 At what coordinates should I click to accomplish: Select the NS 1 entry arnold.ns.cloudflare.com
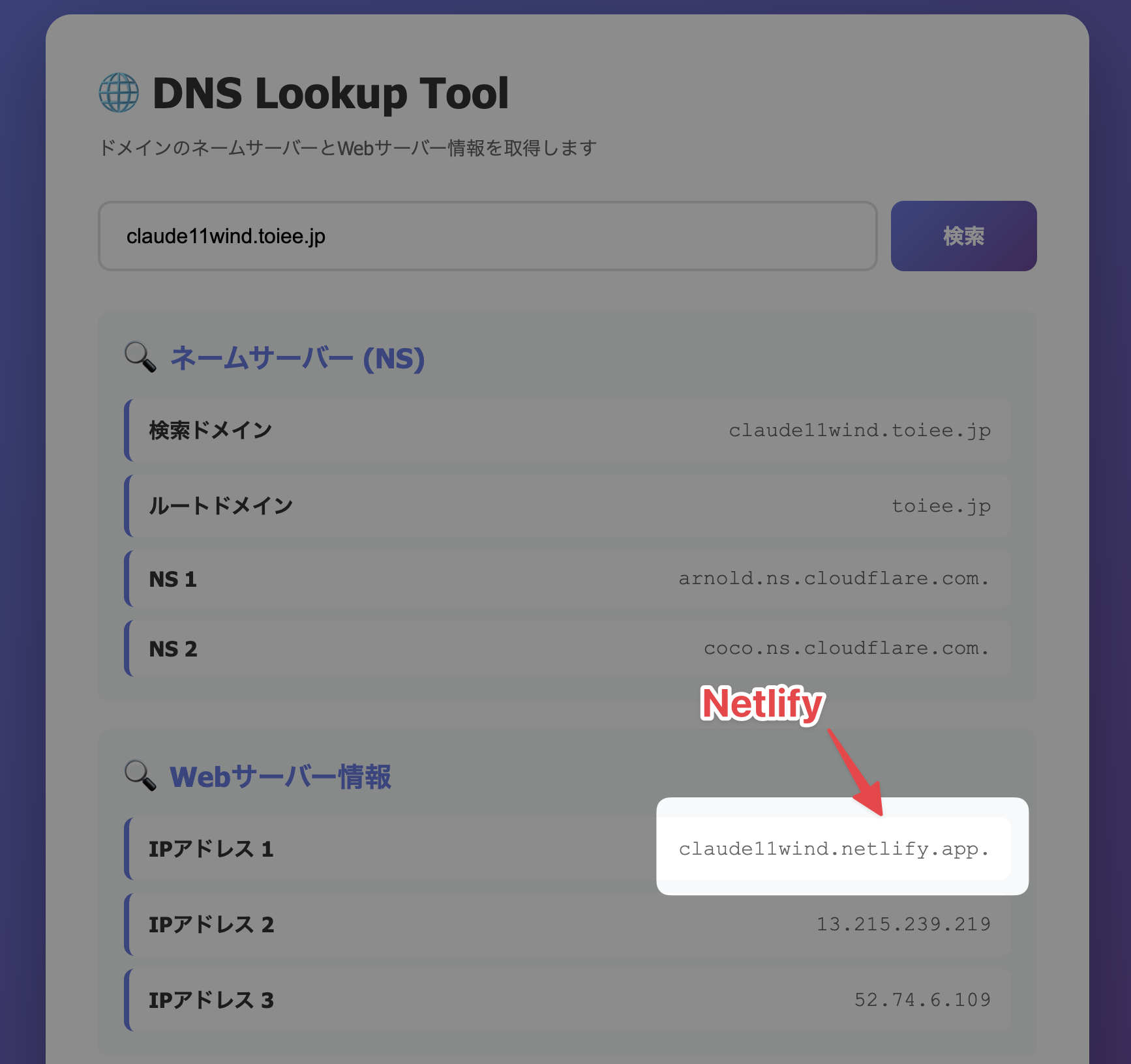pyautogui.click(x=834, y=578)
